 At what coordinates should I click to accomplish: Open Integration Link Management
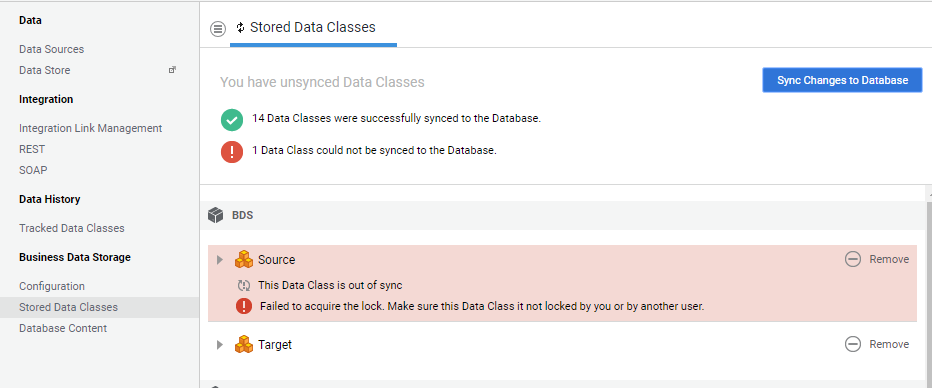point(90,128)
